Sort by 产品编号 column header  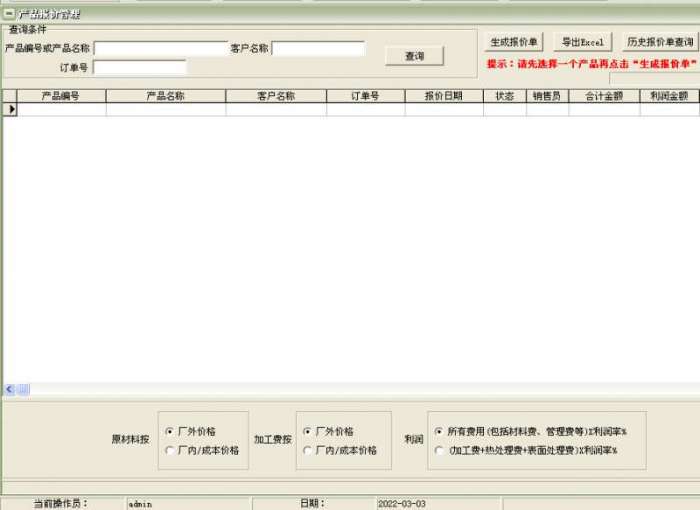click(x=61, y=96)
